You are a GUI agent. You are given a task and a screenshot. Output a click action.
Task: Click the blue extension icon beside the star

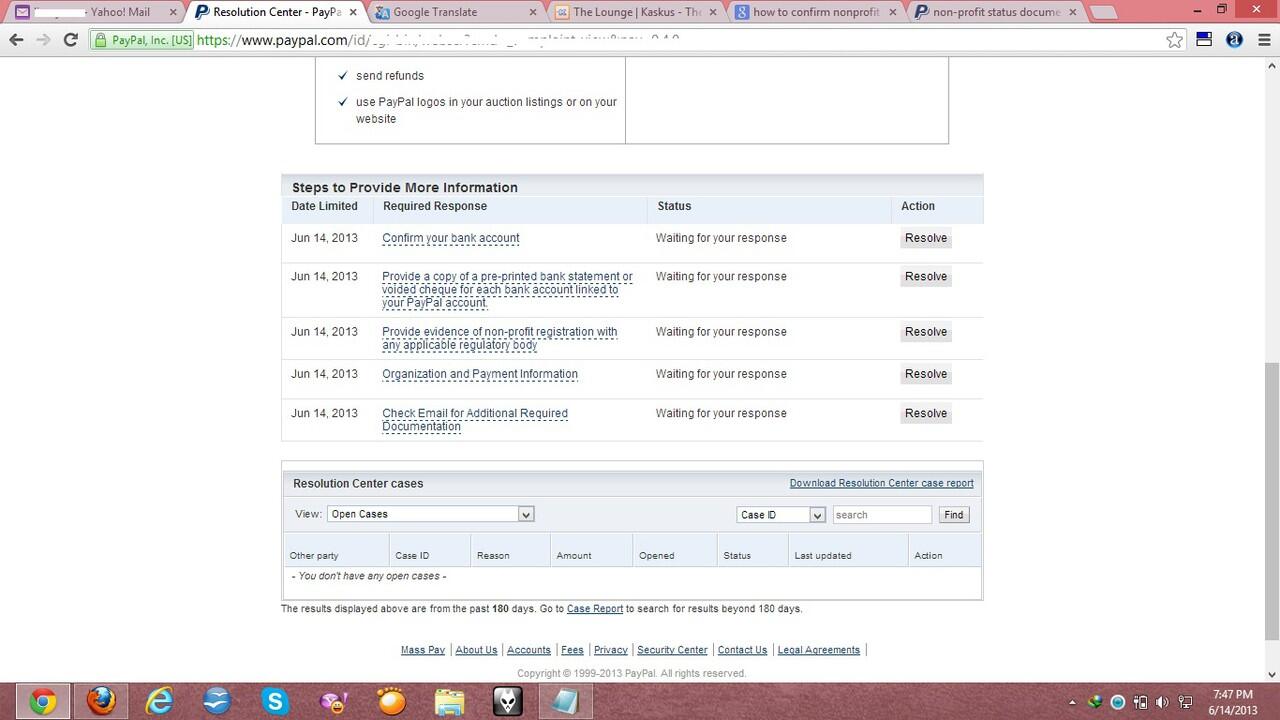(x=1205, y=40)
